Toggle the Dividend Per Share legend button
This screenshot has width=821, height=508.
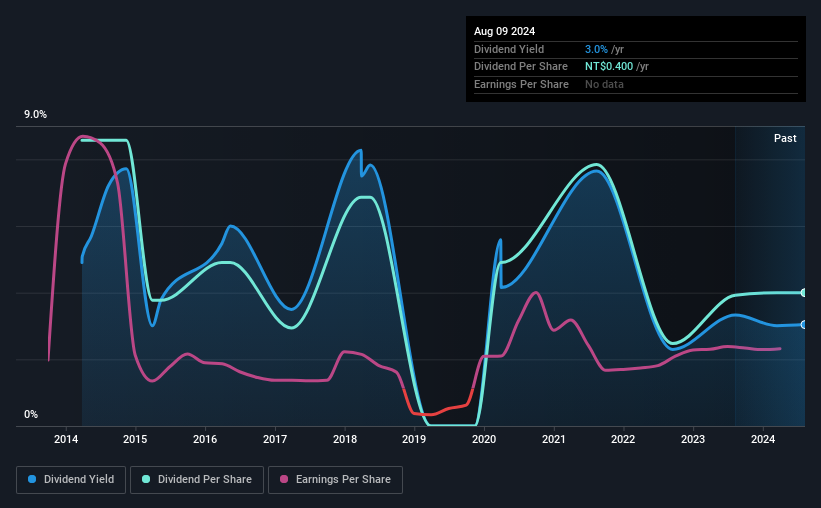coord(197,480)
